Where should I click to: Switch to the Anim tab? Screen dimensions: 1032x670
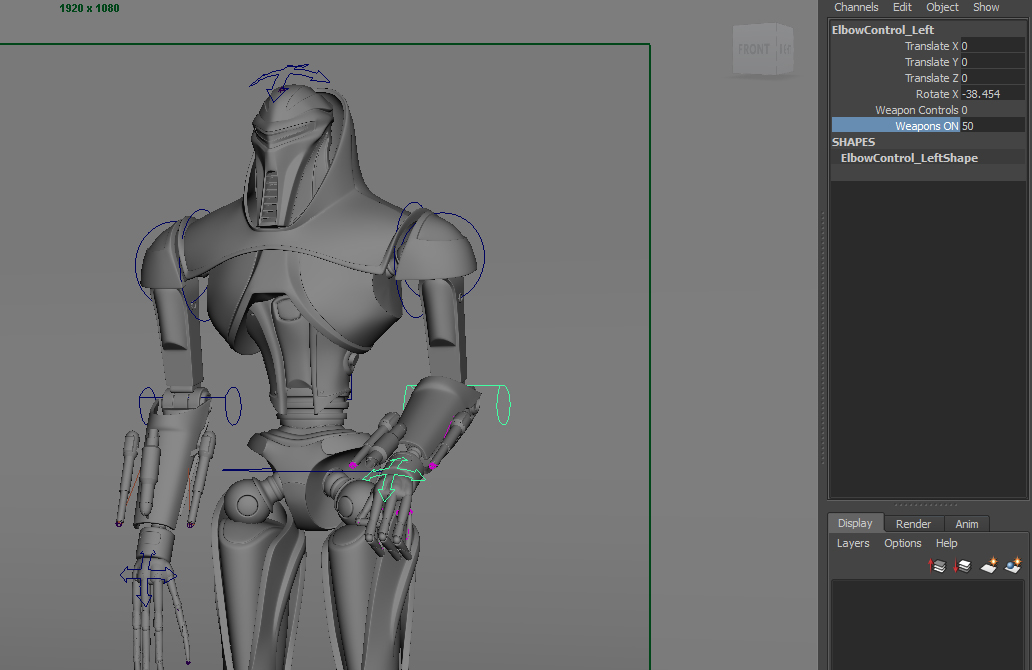967,523
